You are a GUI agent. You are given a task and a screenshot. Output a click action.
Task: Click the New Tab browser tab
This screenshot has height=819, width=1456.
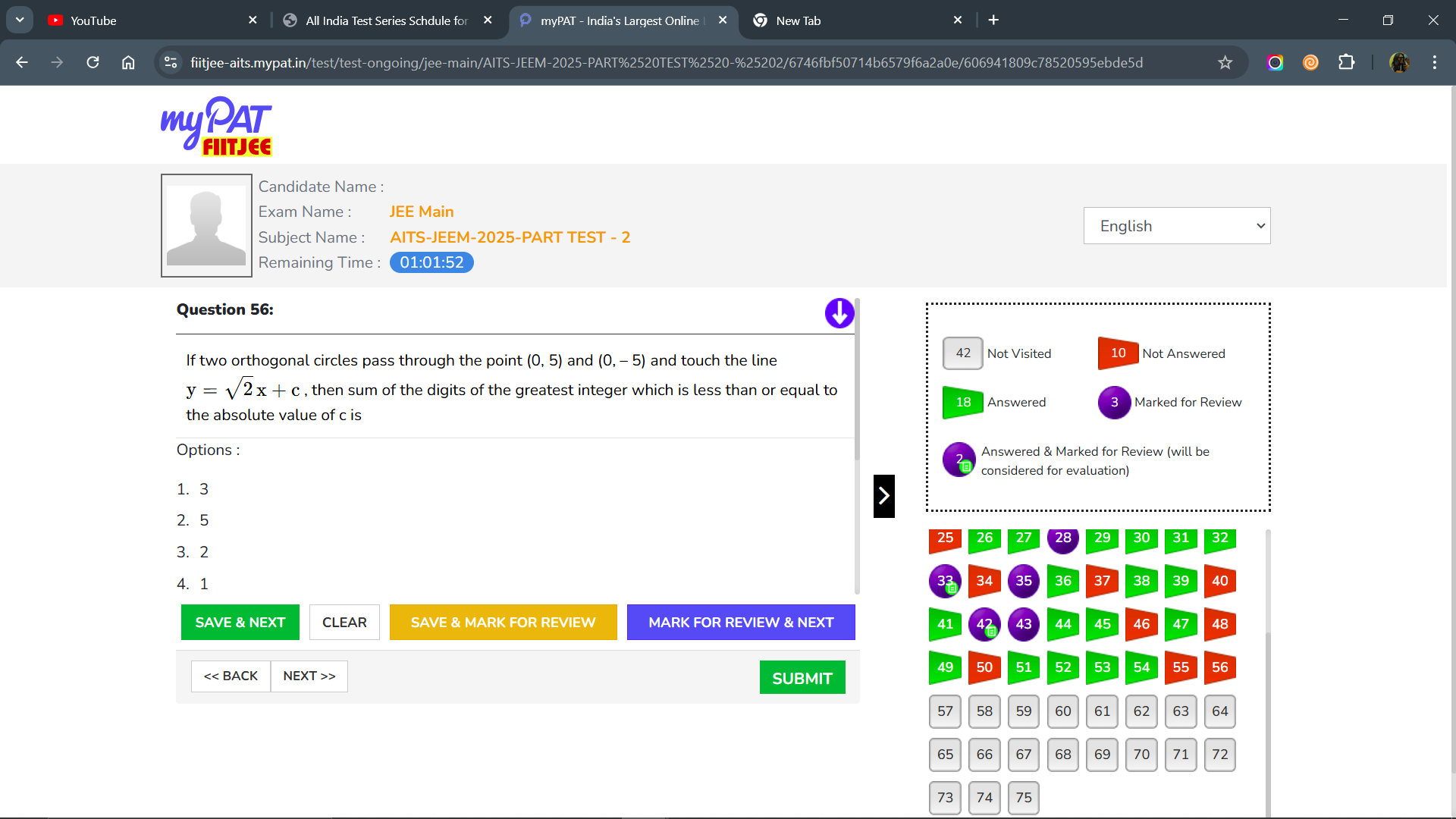pos(855,20)
